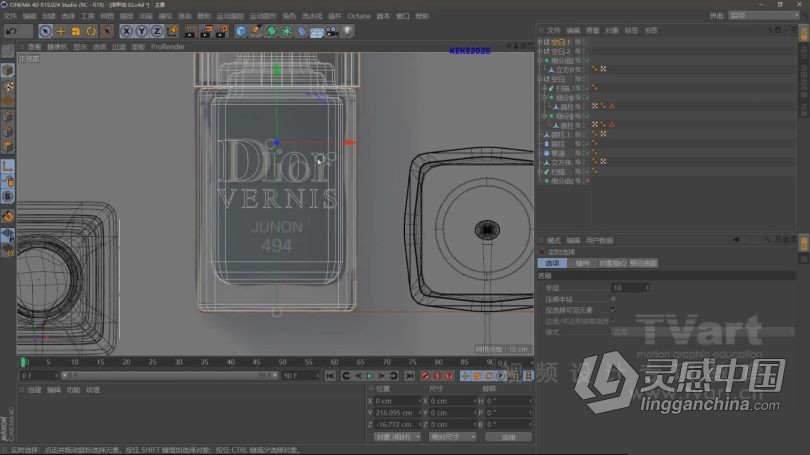Click Make Editable icon in left palette
This screenshot has width=810, height=455.
click(x=8, y=51)
